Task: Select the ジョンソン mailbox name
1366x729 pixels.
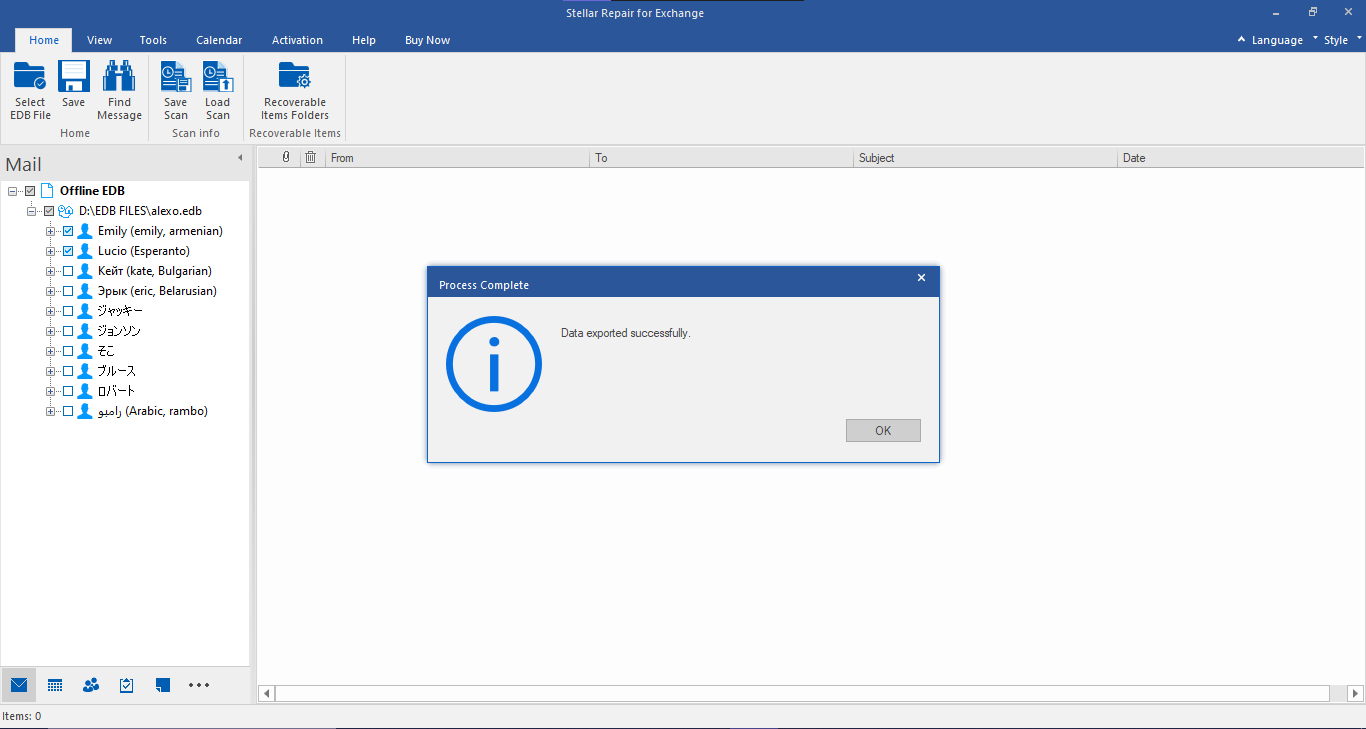Action: (119, 331)
